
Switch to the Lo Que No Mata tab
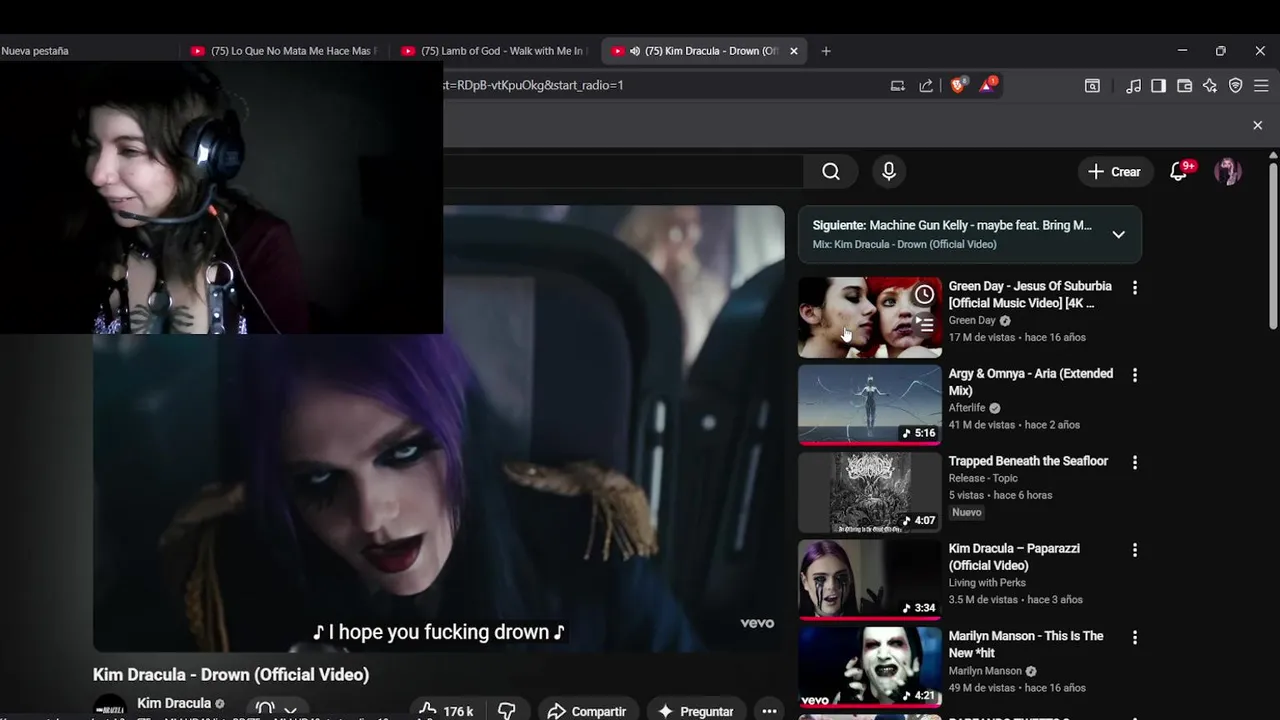coord(284,51)
